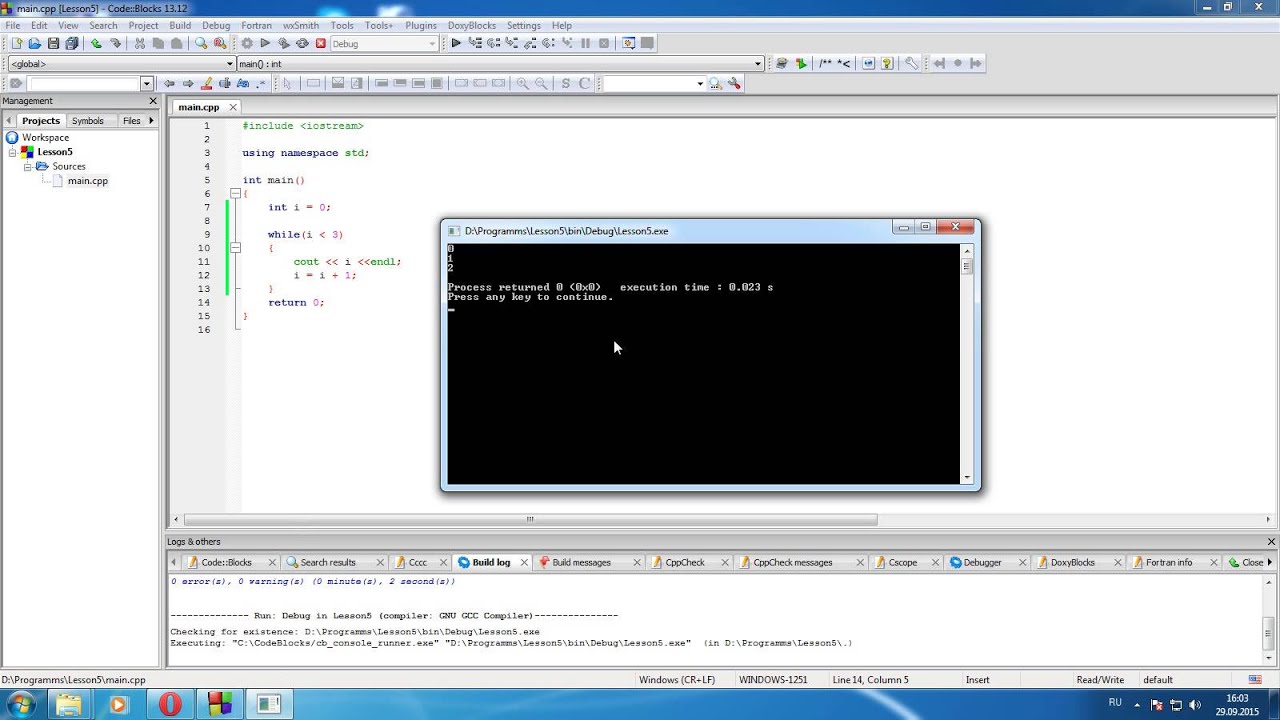1280x720 pixels.
Task: Click the Run to cursor debugger icon
Action: click(475, 43)
